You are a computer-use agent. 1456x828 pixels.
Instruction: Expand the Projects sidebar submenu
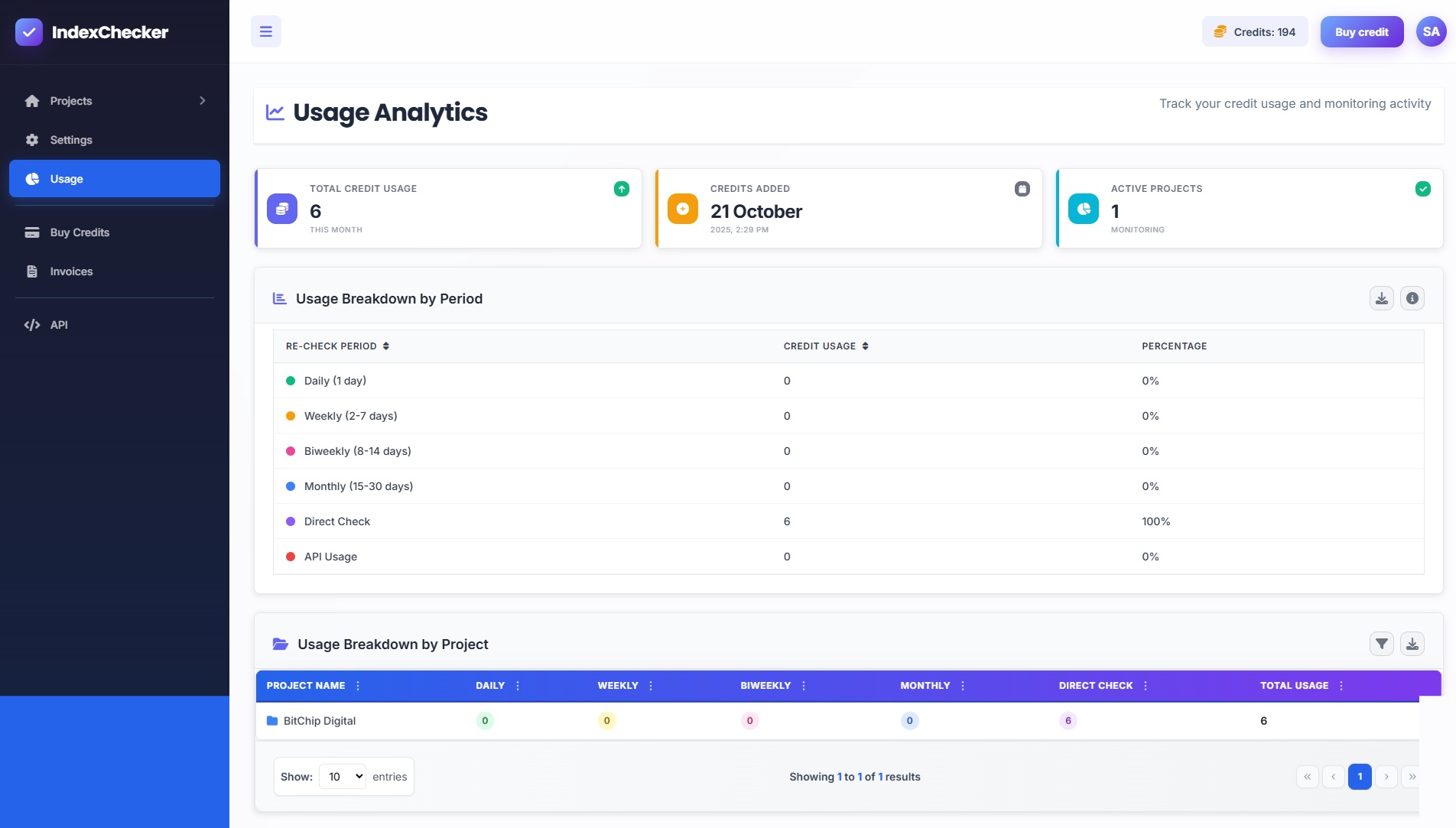coord(202,101)
